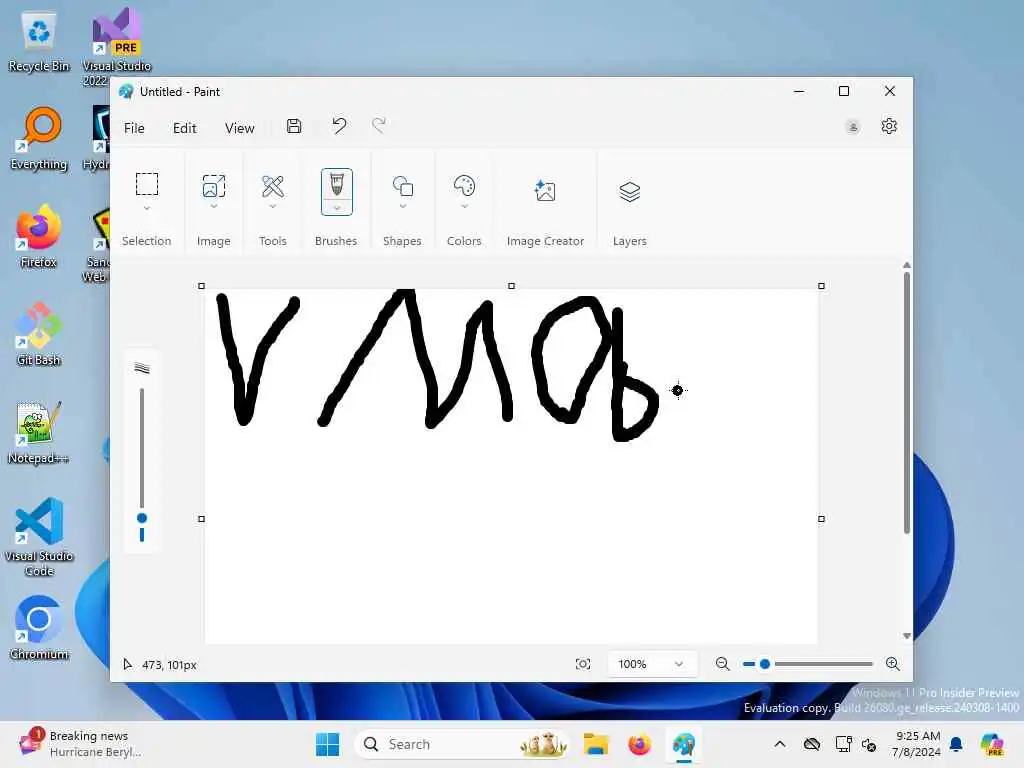Click the Image Creator label
1024x768 pixels.
(x=545, y=241)
